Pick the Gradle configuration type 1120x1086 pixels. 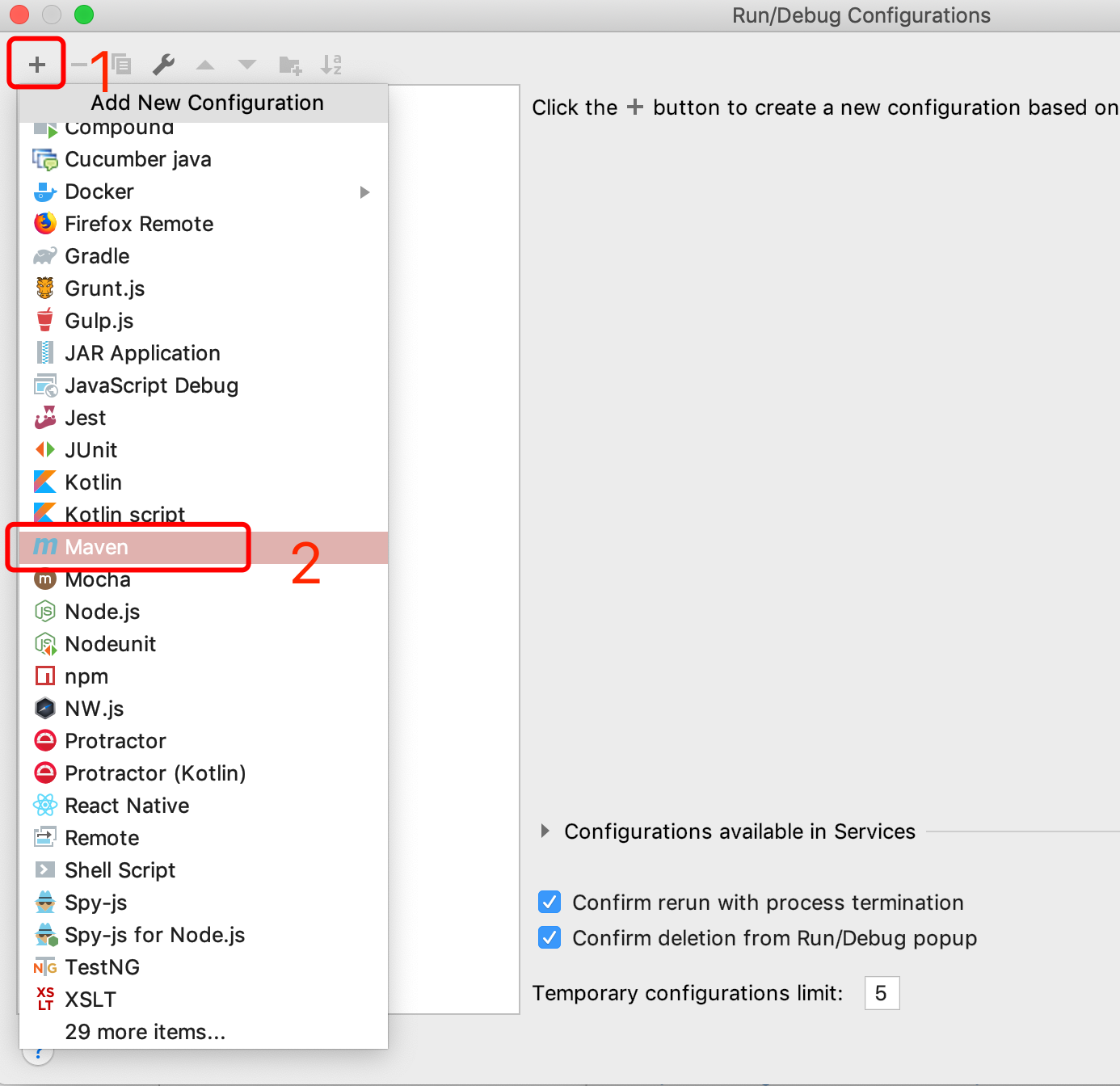pos(204,256)
